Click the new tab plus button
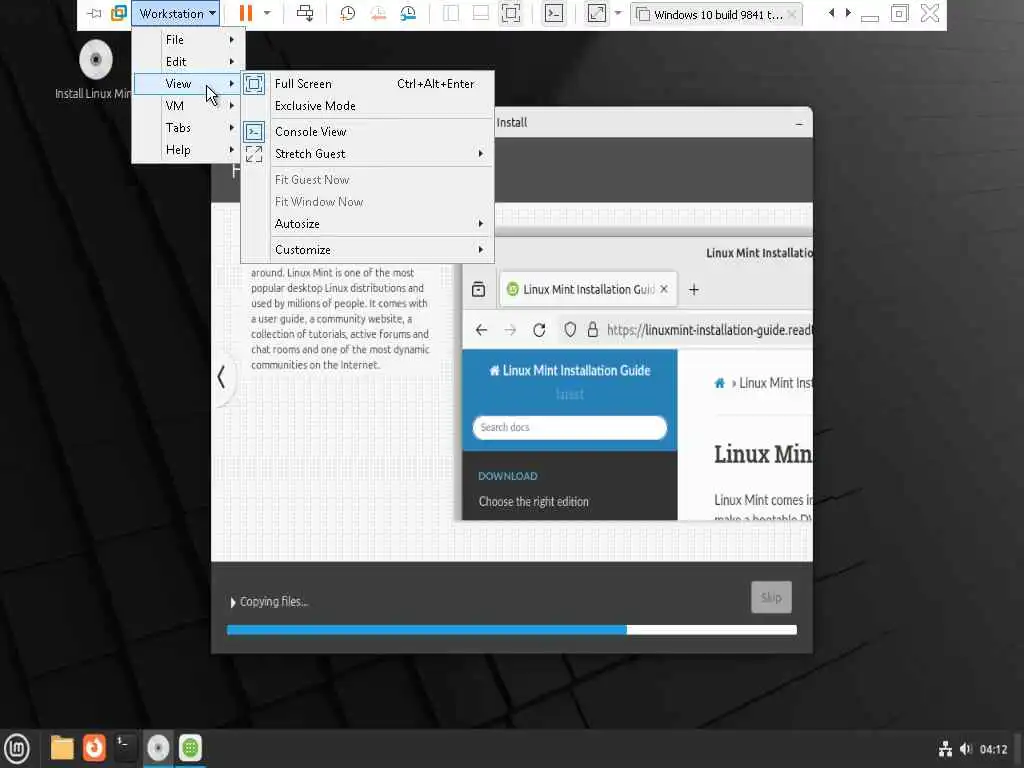 (x=694, y=289)
